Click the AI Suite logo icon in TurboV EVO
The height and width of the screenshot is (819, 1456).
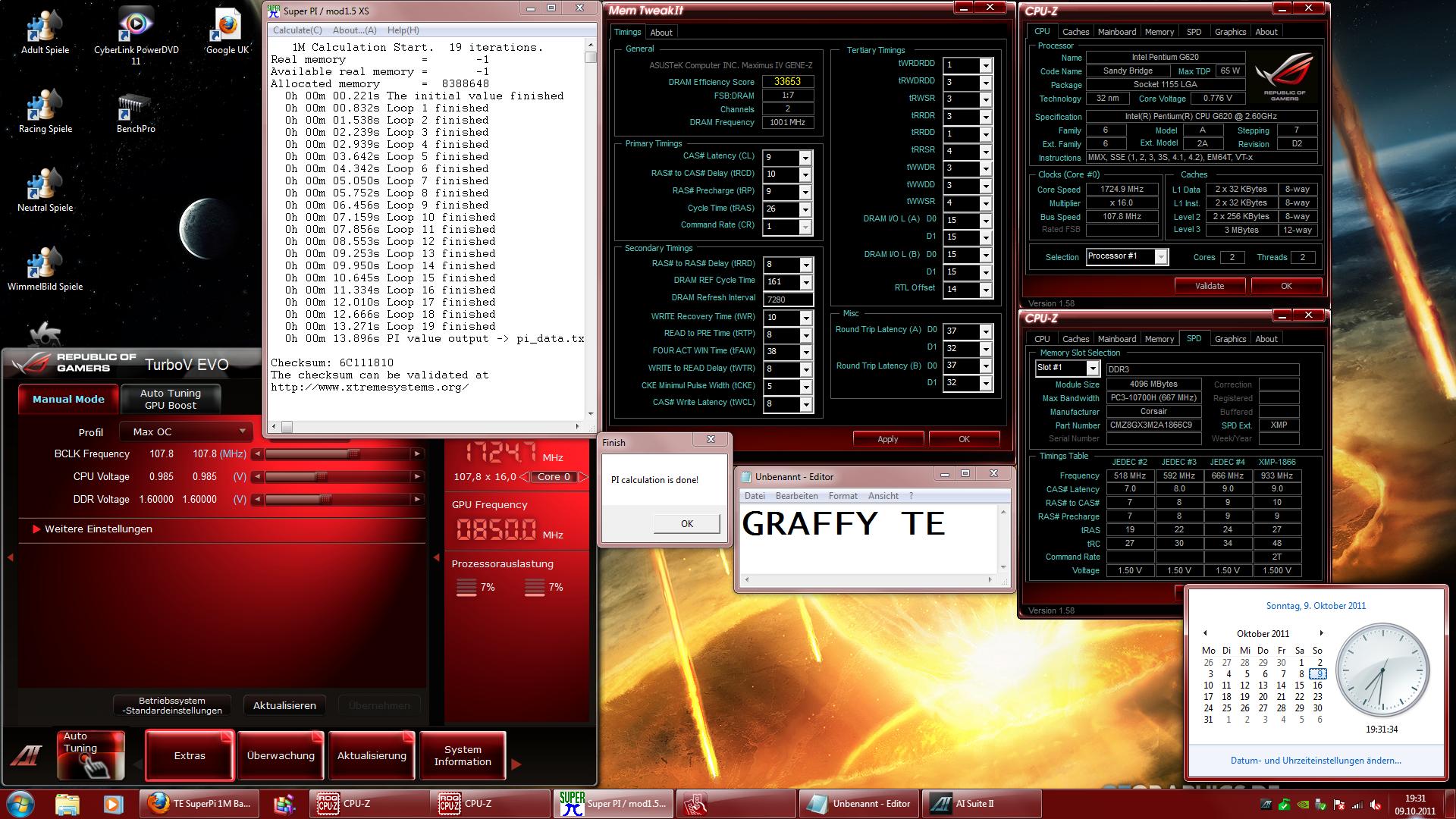coord(27,755)
